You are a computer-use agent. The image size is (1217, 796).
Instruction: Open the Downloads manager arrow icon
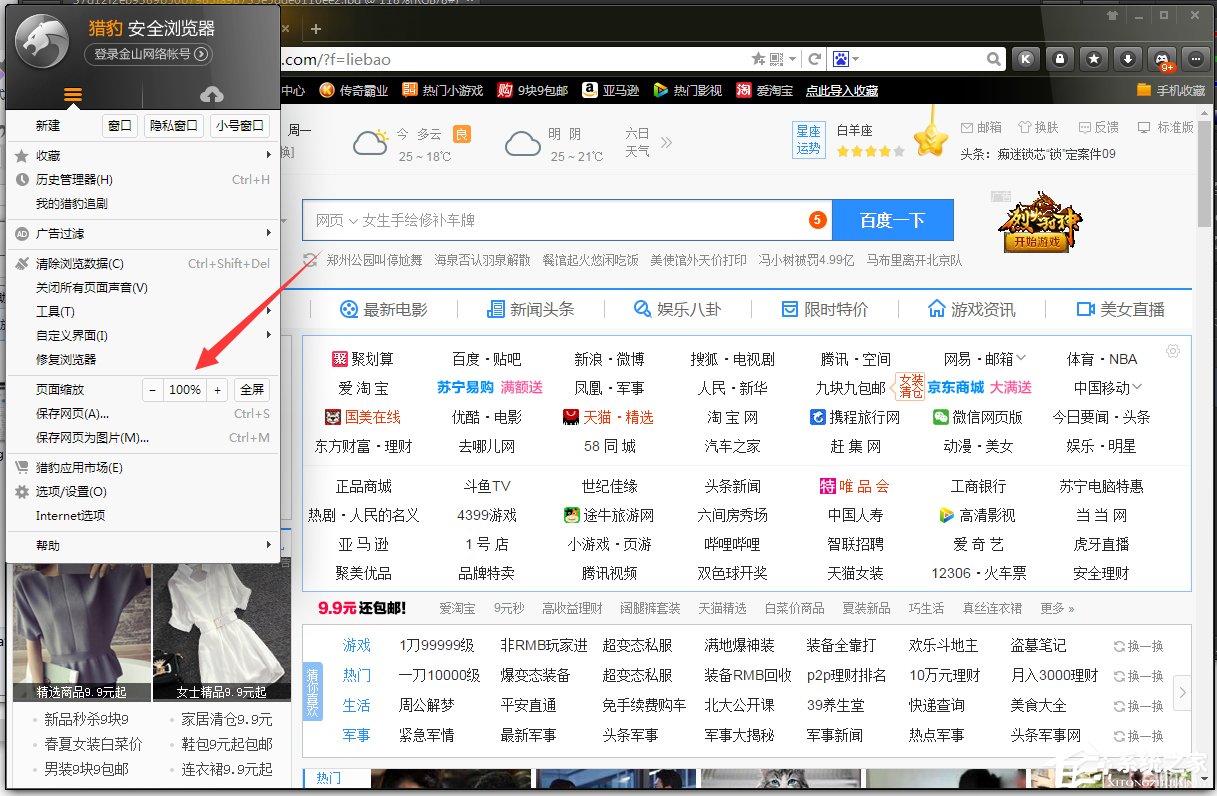click(1127, 59)
